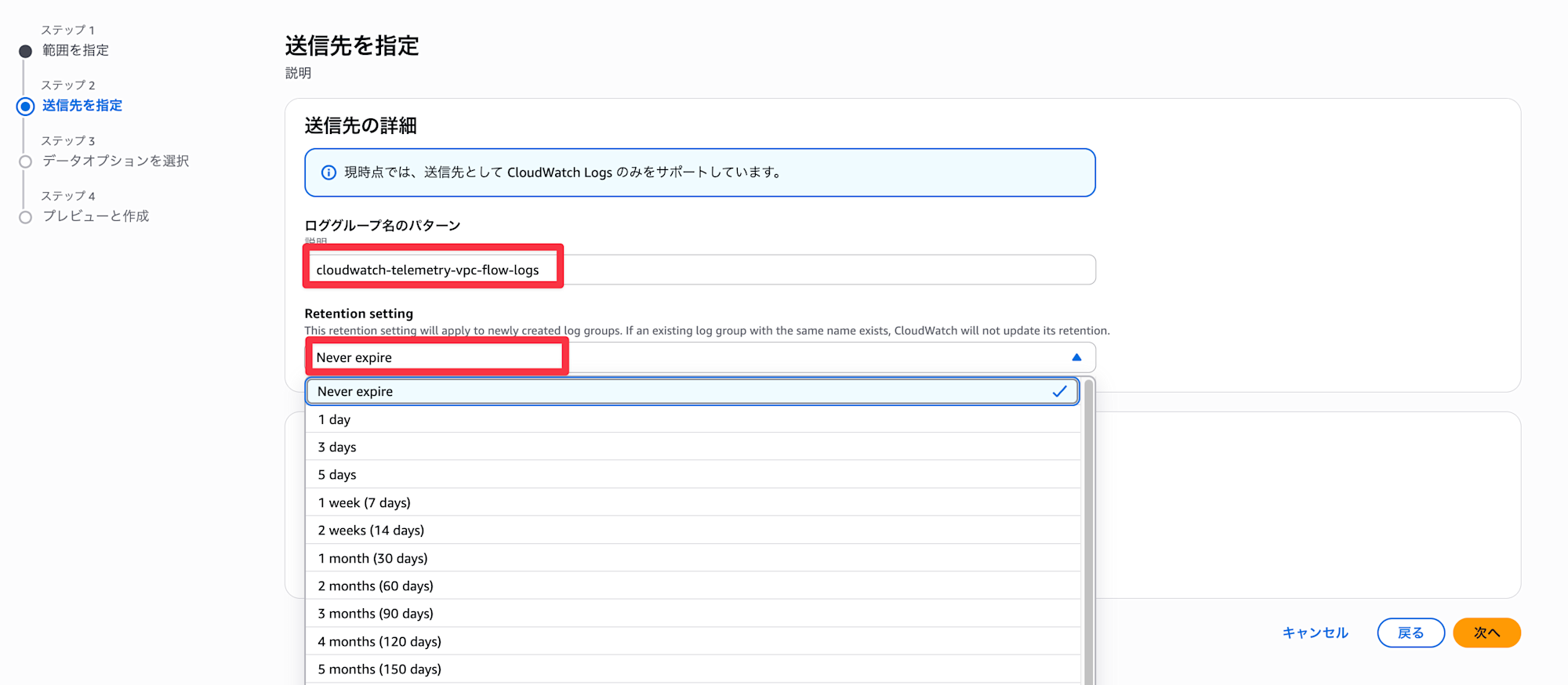Select the Never expire option in list
Screen dimensions: 1568x685
692,391
